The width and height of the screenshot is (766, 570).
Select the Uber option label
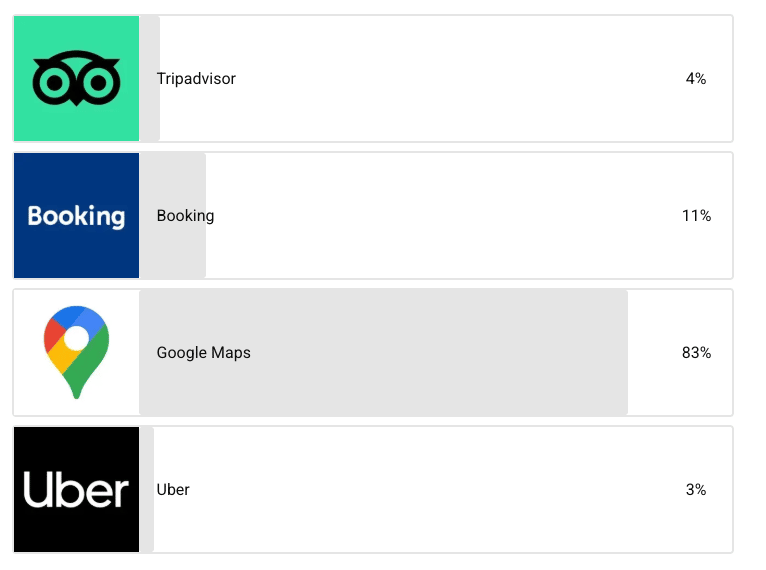tap(173, 489)
